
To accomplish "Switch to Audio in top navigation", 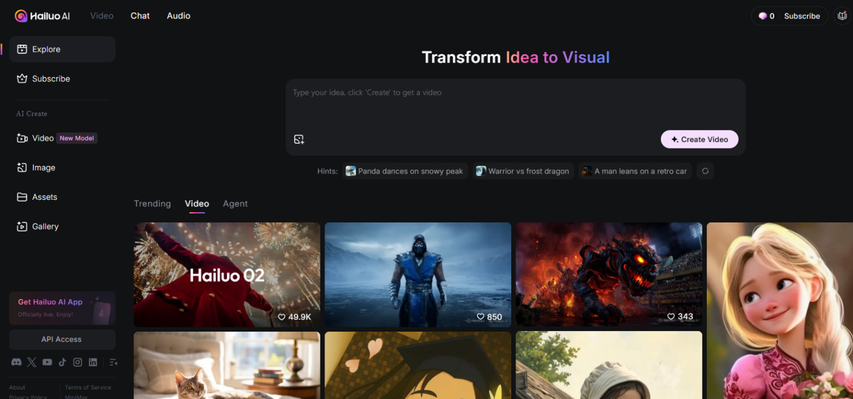I will pyautogui.click(x=178, y=16).
